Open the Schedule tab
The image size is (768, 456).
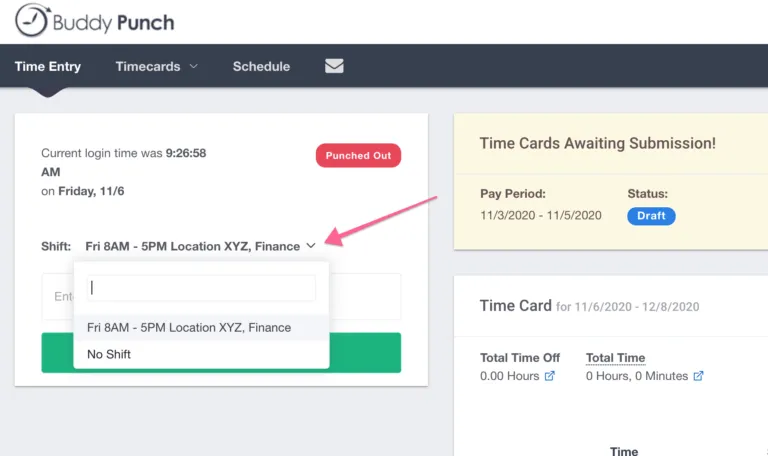click(x=261, y=66)
